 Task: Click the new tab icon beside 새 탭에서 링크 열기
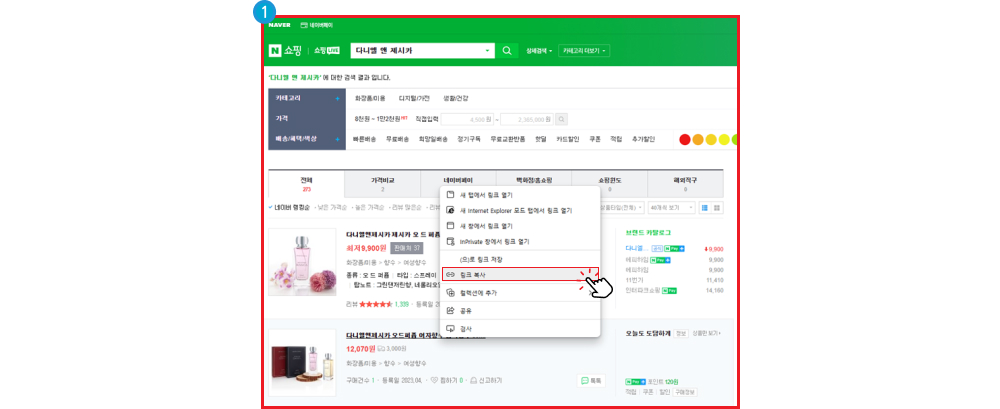pos(450,195)
